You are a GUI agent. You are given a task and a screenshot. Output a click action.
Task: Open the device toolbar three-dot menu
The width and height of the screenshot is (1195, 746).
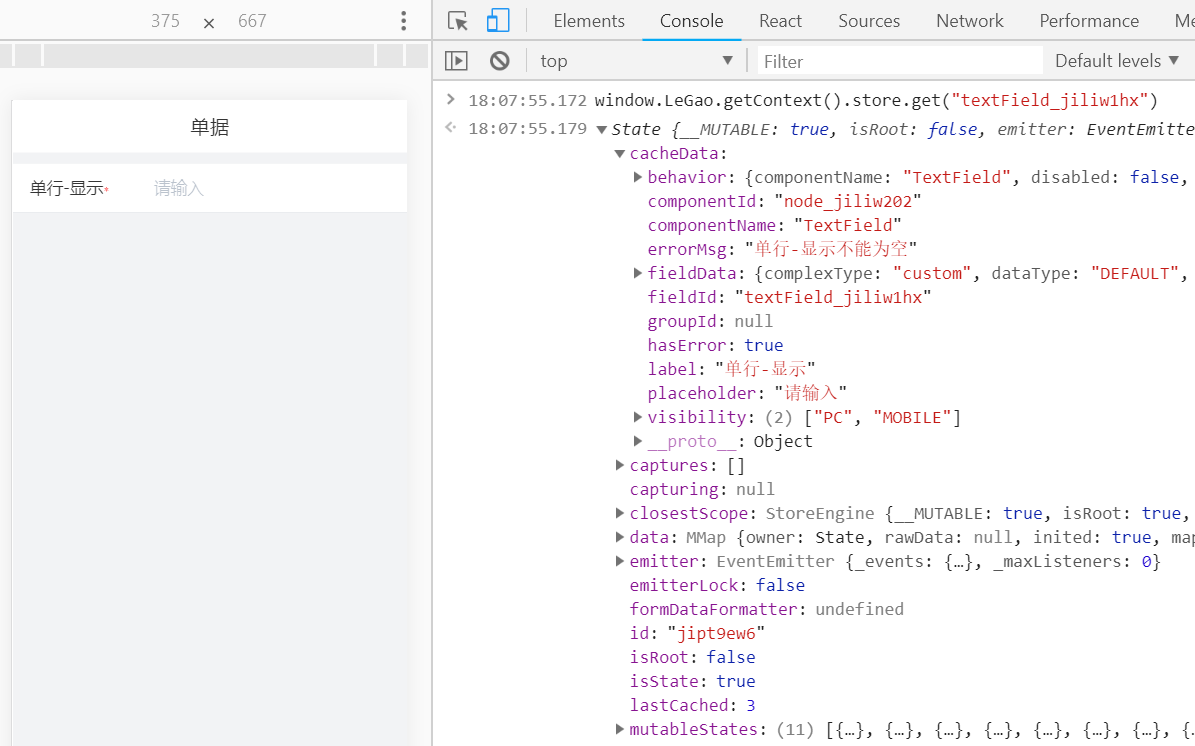point(404,21)
